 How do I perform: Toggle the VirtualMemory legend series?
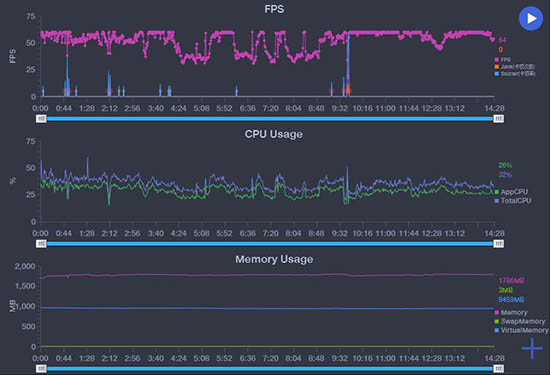(x=521, y=330)
